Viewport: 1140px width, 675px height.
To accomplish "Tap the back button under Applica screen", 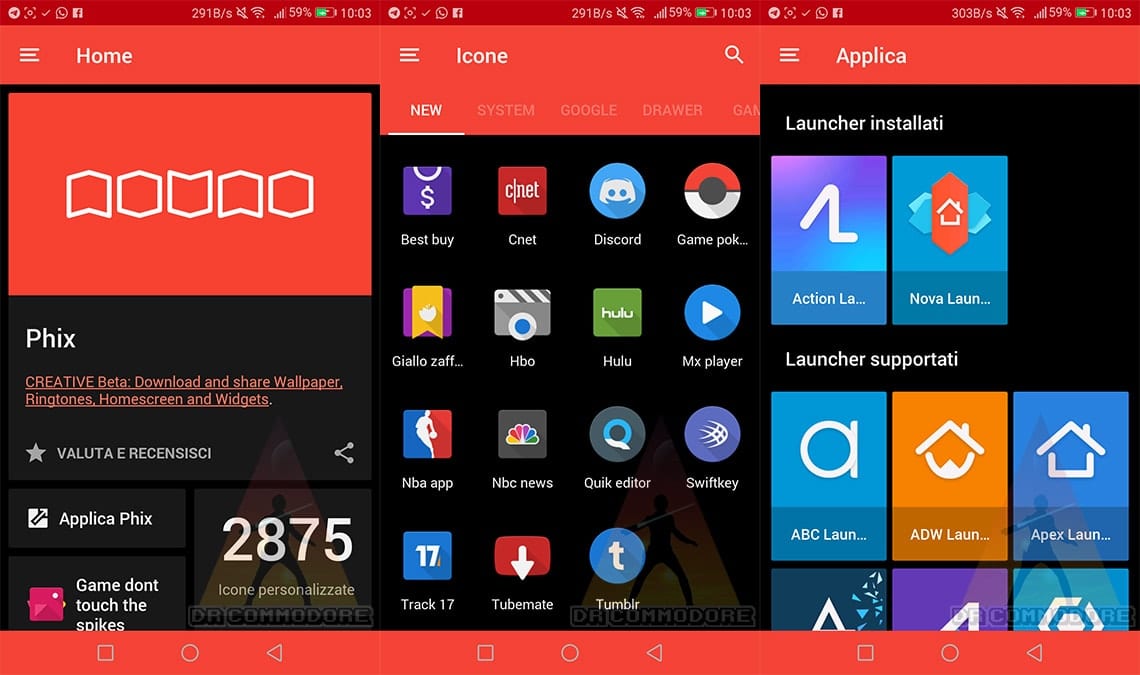I will (1034, 652).
